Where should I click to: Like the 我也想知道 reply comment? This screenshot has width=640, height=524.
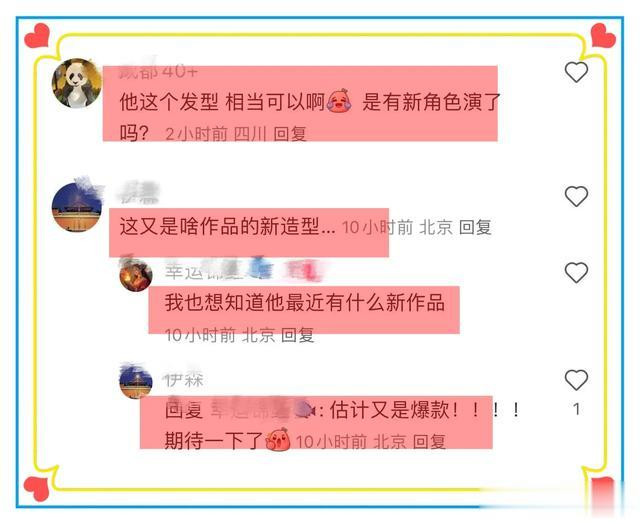(x=576, y=272)
